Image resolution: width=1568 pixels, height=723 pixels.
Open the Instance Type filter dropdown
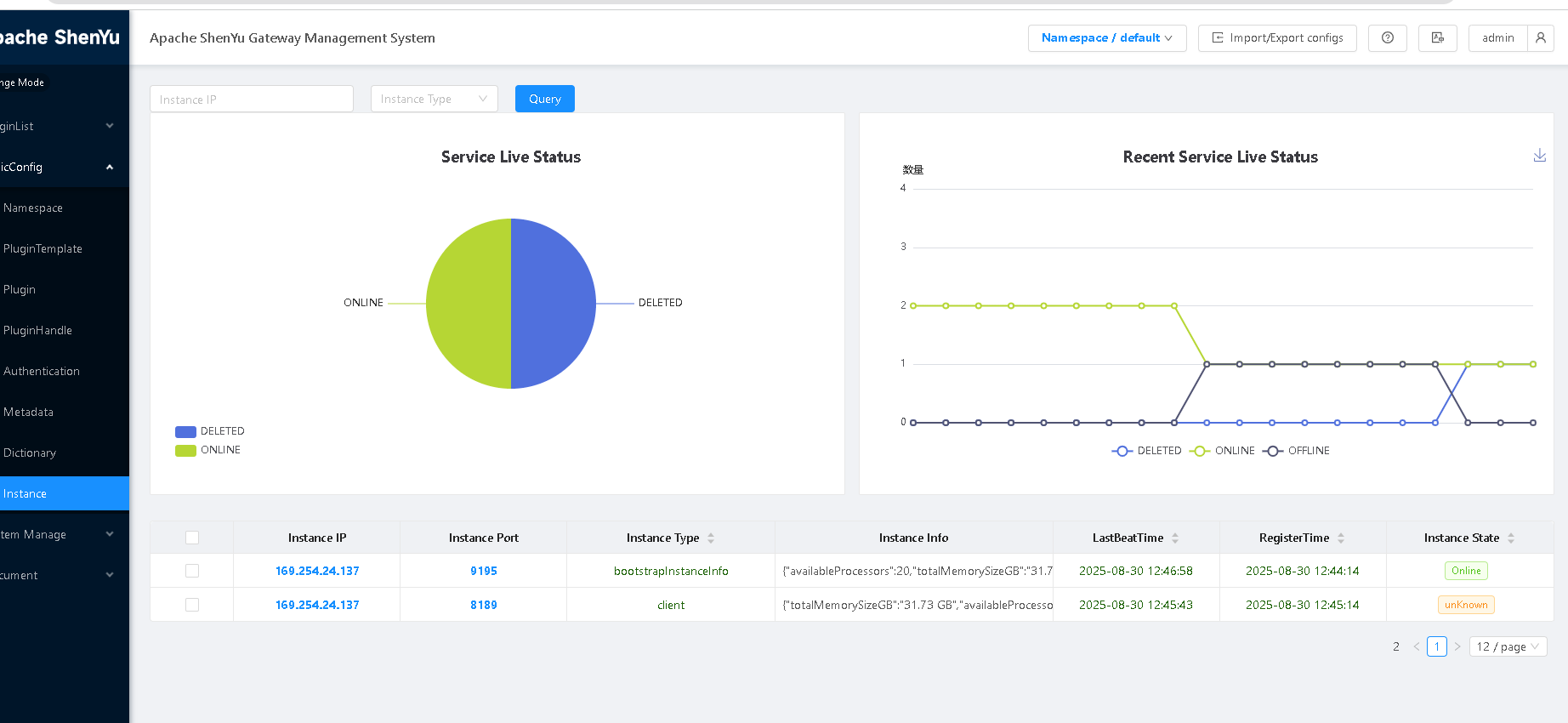pos(434,99)
